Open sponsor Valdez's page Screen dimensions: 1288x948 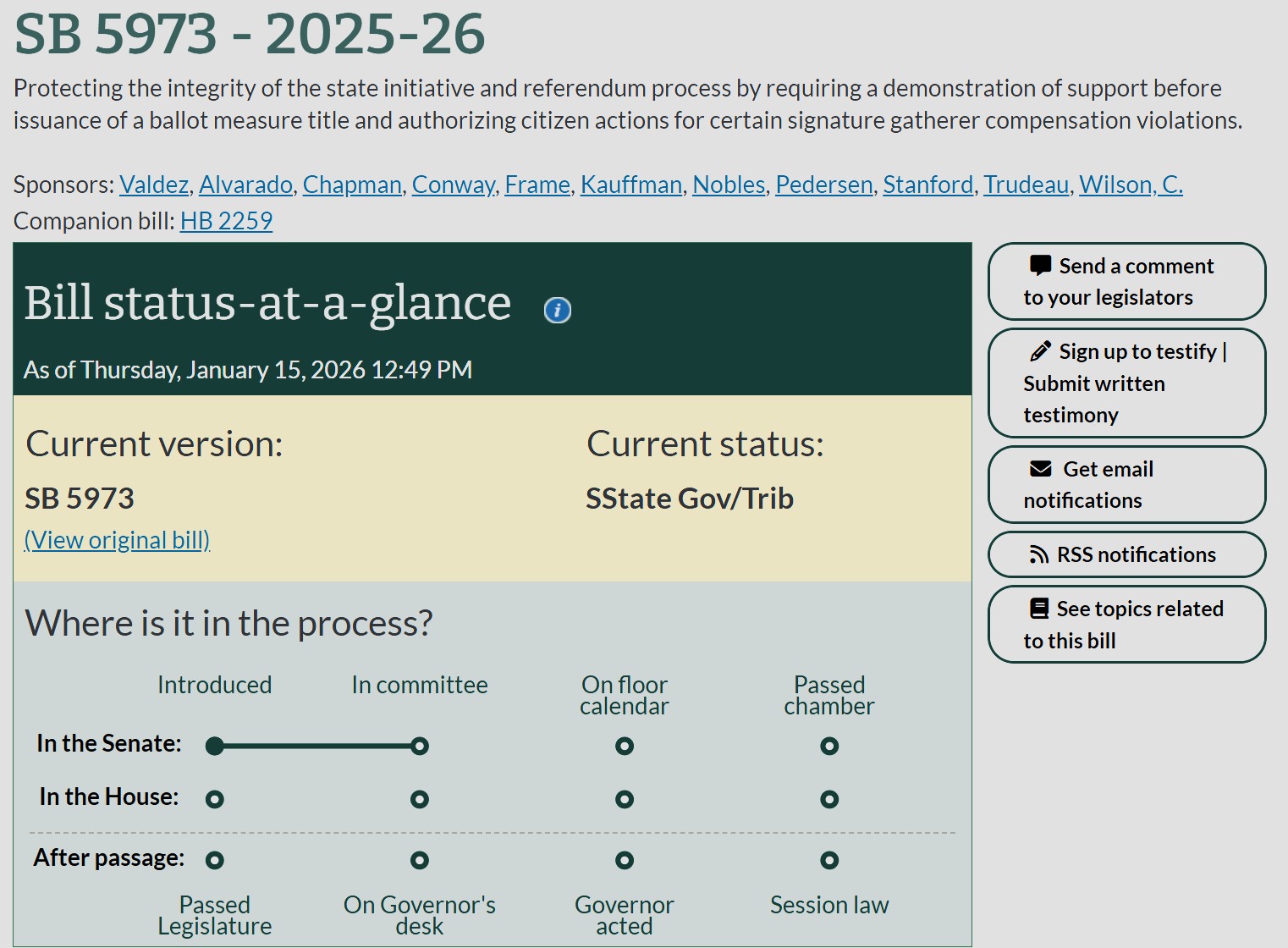point(154,185)
